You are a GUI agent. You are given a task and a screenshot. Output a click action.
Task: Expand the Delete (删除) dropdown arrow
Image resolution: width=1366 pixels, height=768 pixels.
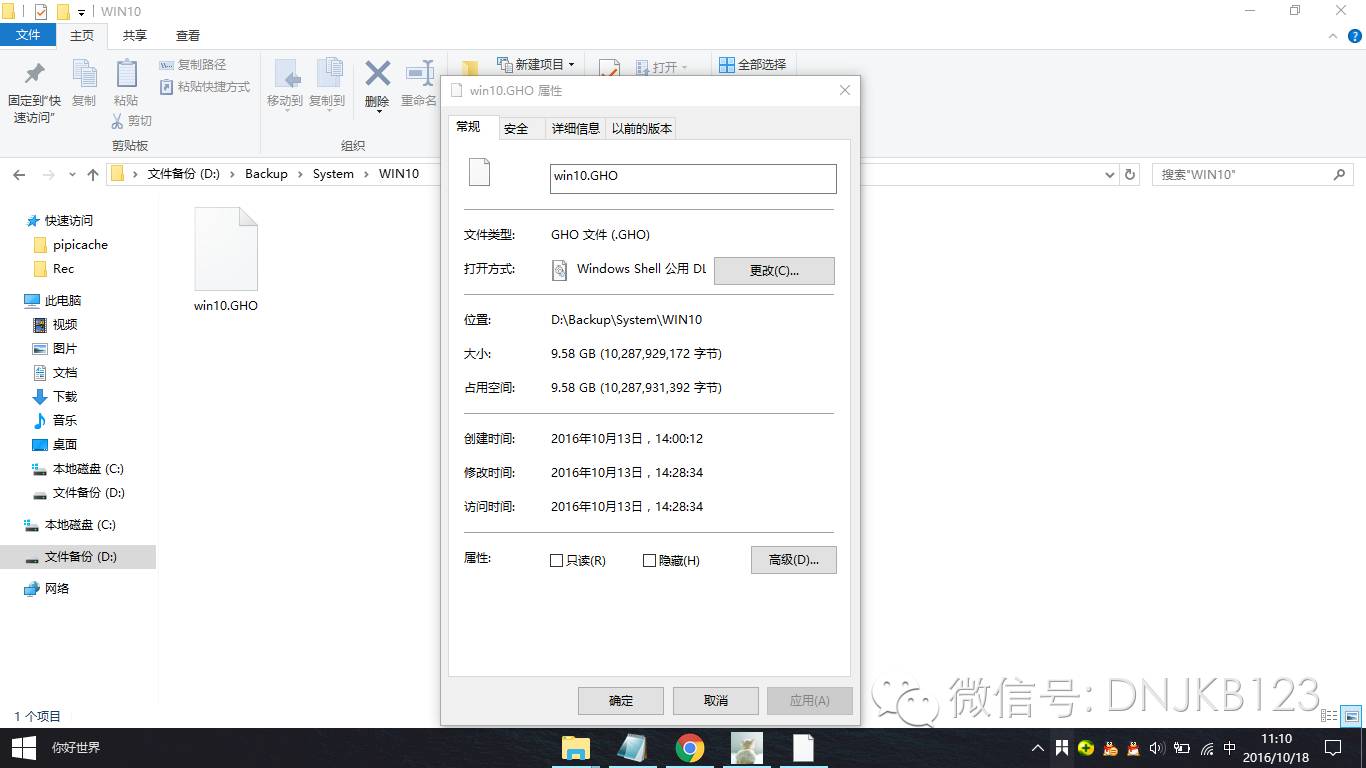pos(378,111)
